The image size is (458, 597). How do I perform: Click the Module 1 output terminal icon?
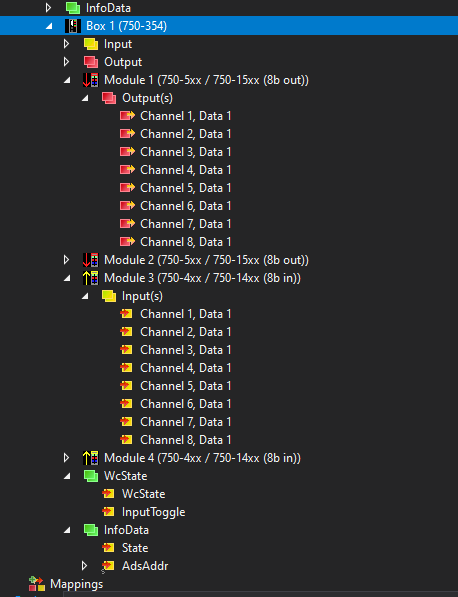[x=91, y=80]
